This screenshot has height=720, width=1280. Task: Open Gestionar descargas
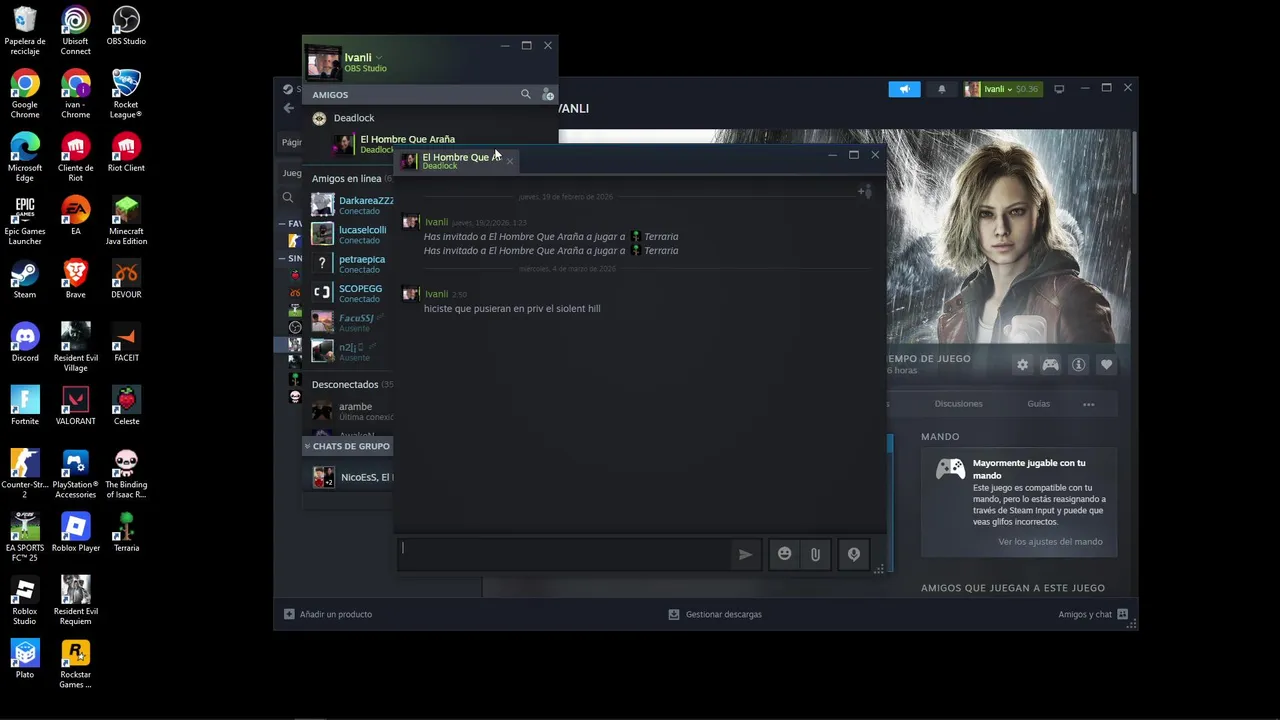point(715,614)
